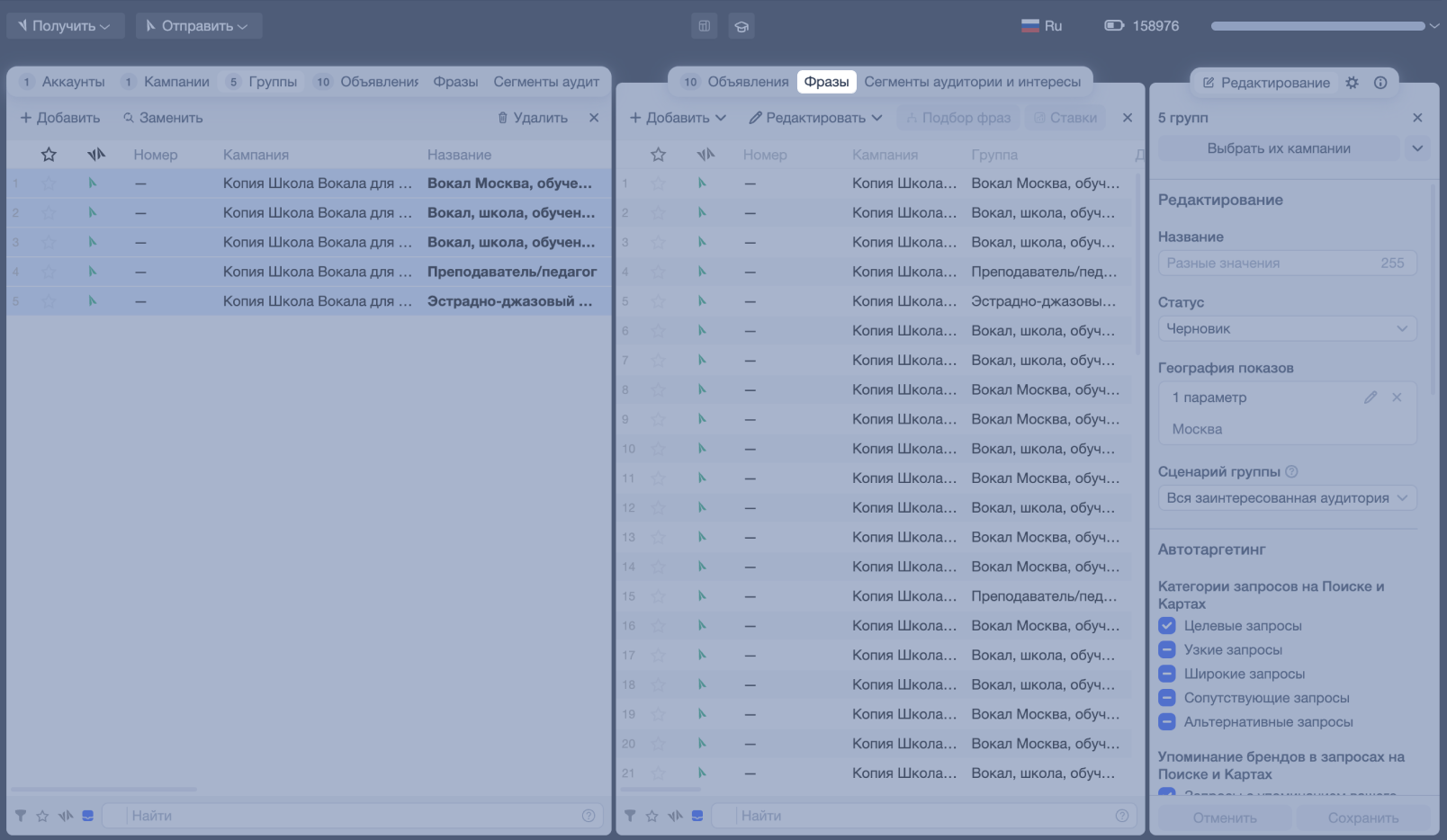This screenshot has width=1447, height=840.
Task: Switch to the Аккаунты tab
Action: click(62, 82)
